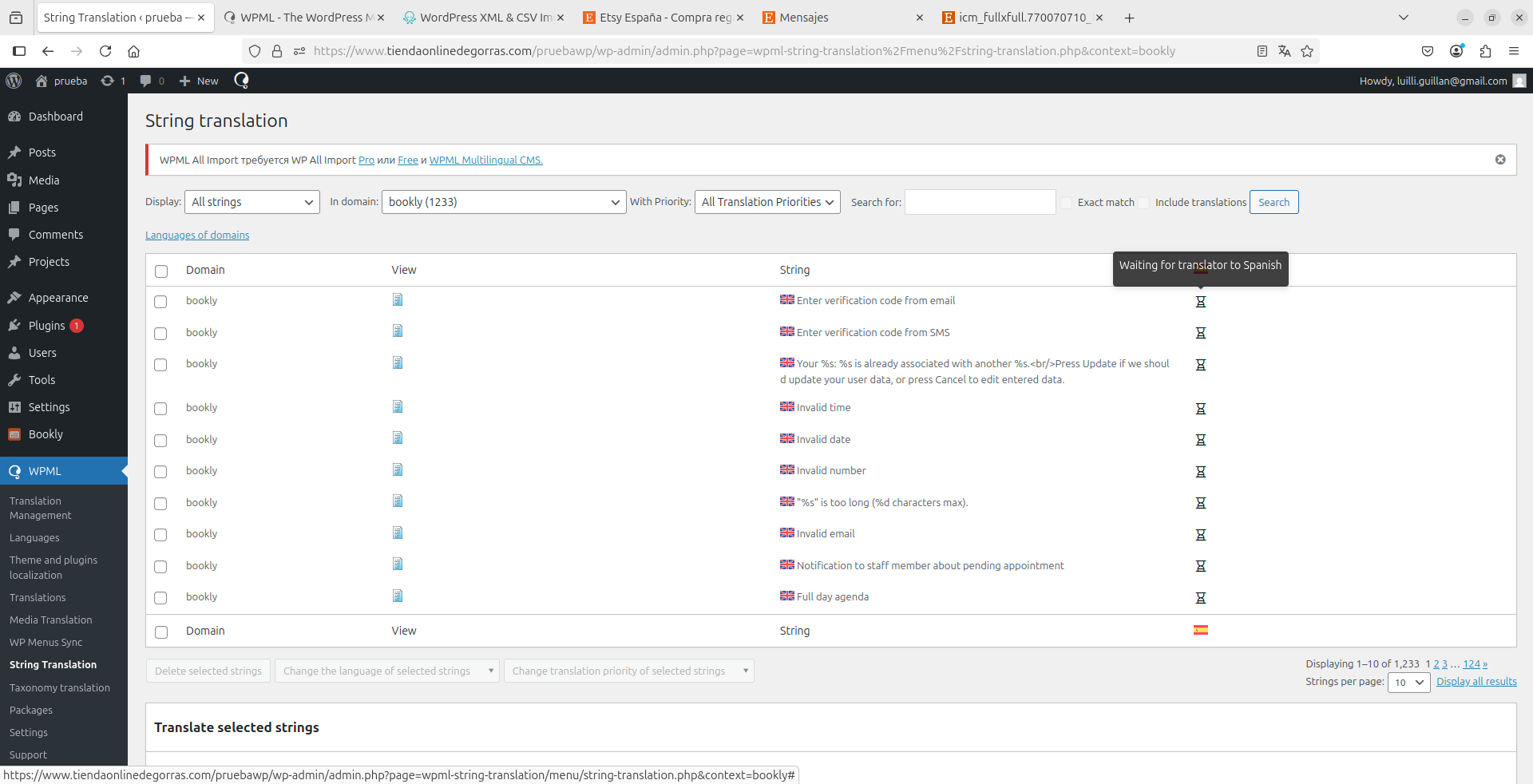
Task: Open comments bubble in admin bar
Action: [x=152, y=81]
